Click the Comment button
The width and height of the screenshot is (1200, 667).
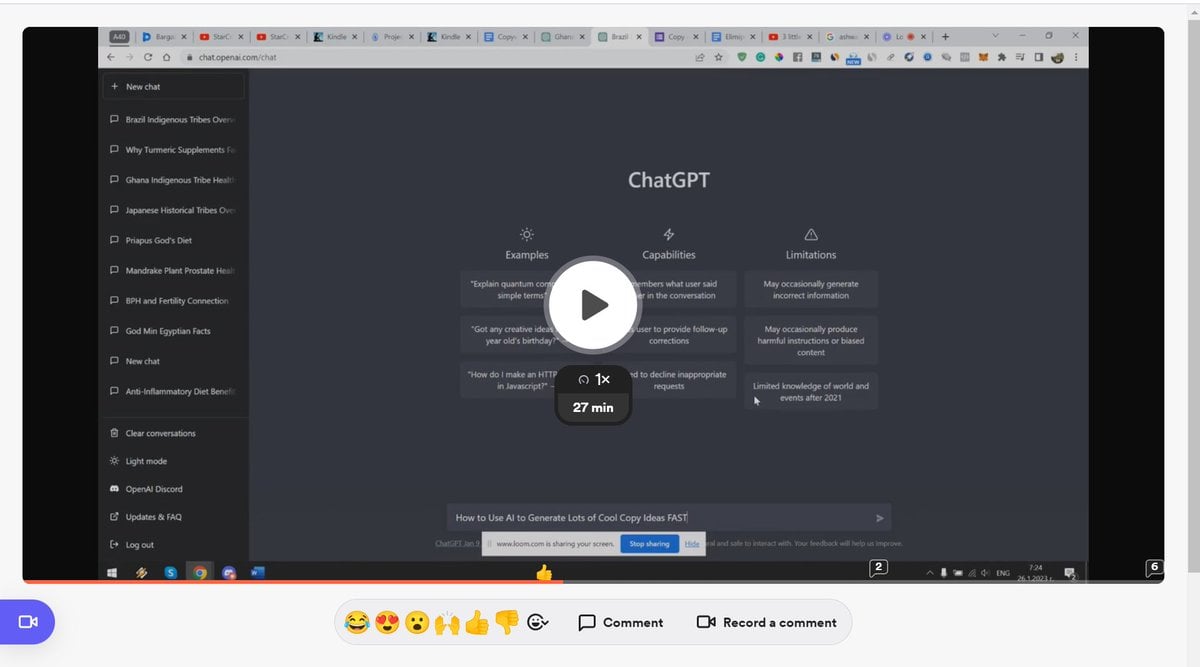tap(621, 622)
